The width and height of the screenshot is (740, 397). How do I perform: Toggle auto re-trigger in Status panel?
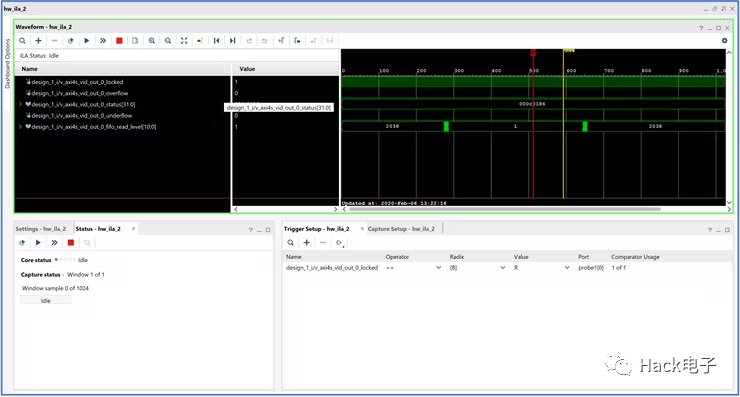22,243
